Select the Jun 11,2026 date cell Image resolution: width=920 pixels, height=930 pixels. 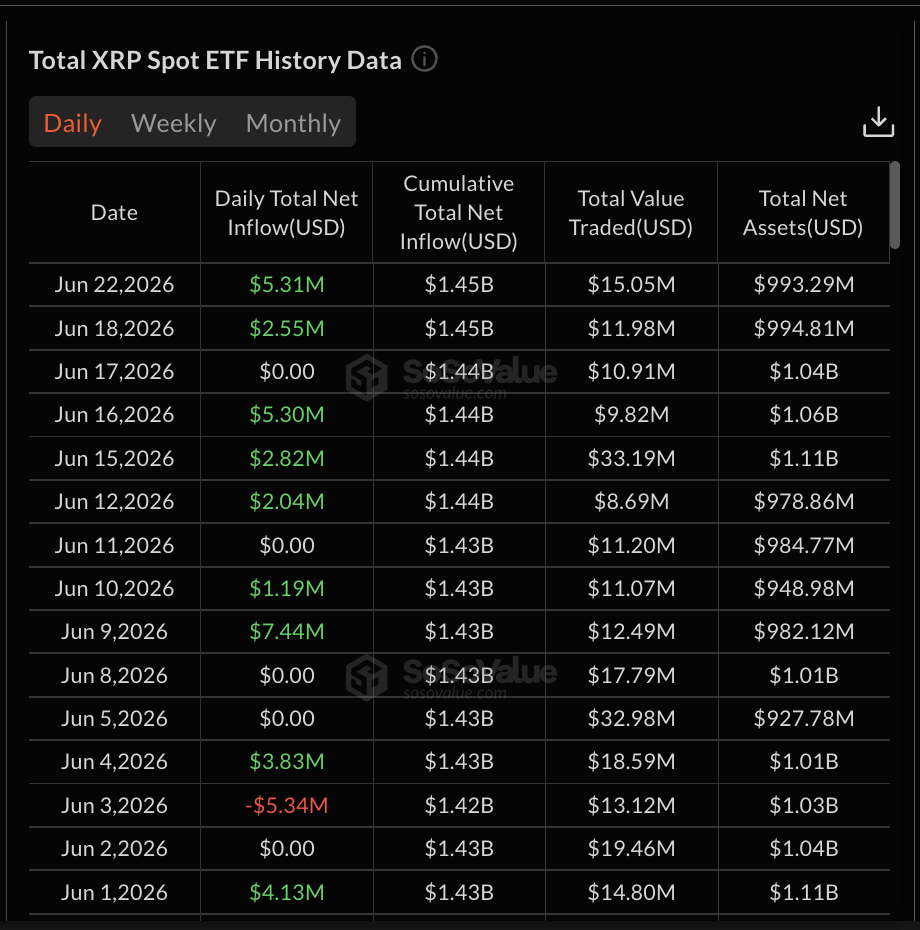114,545
